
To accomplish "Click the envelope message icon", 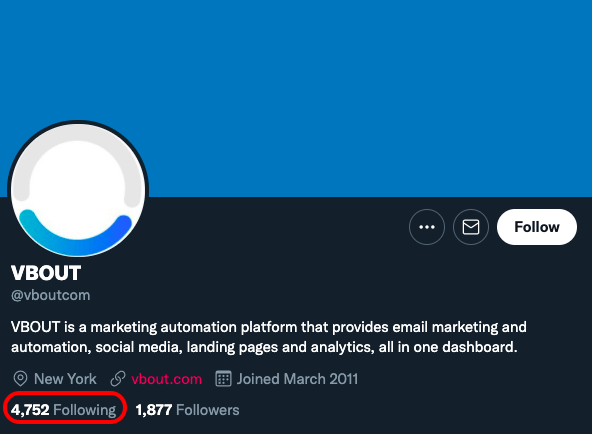I will [x=471, y=227].
